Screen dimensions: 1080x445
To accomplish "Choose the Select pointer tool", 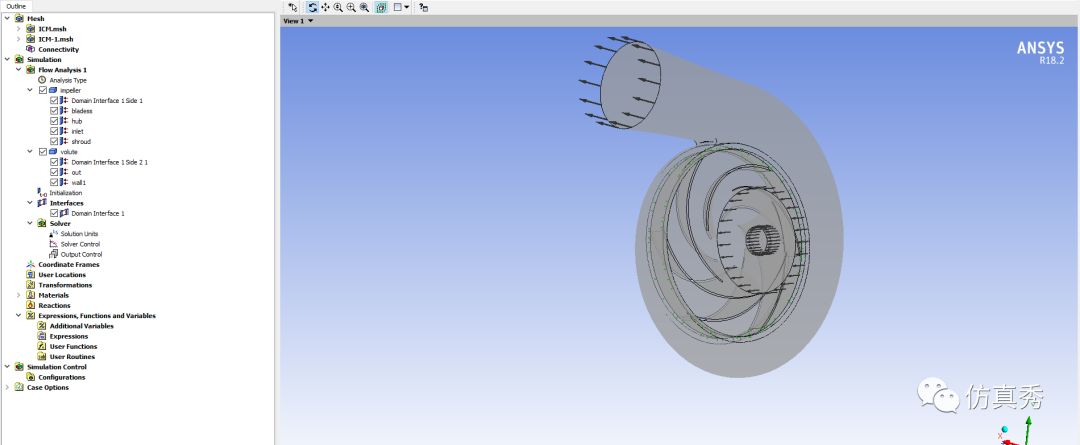I will click(293, 7).
